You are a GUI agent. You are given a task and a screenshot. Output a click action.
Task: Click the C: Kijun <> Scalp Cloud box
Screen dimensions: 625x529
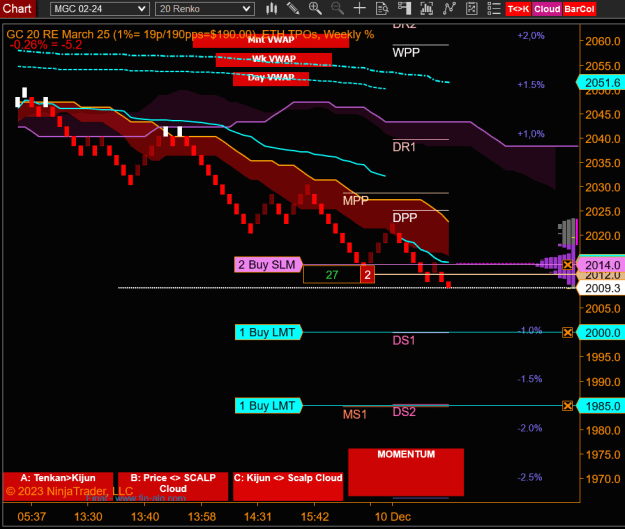pos(288,486)
